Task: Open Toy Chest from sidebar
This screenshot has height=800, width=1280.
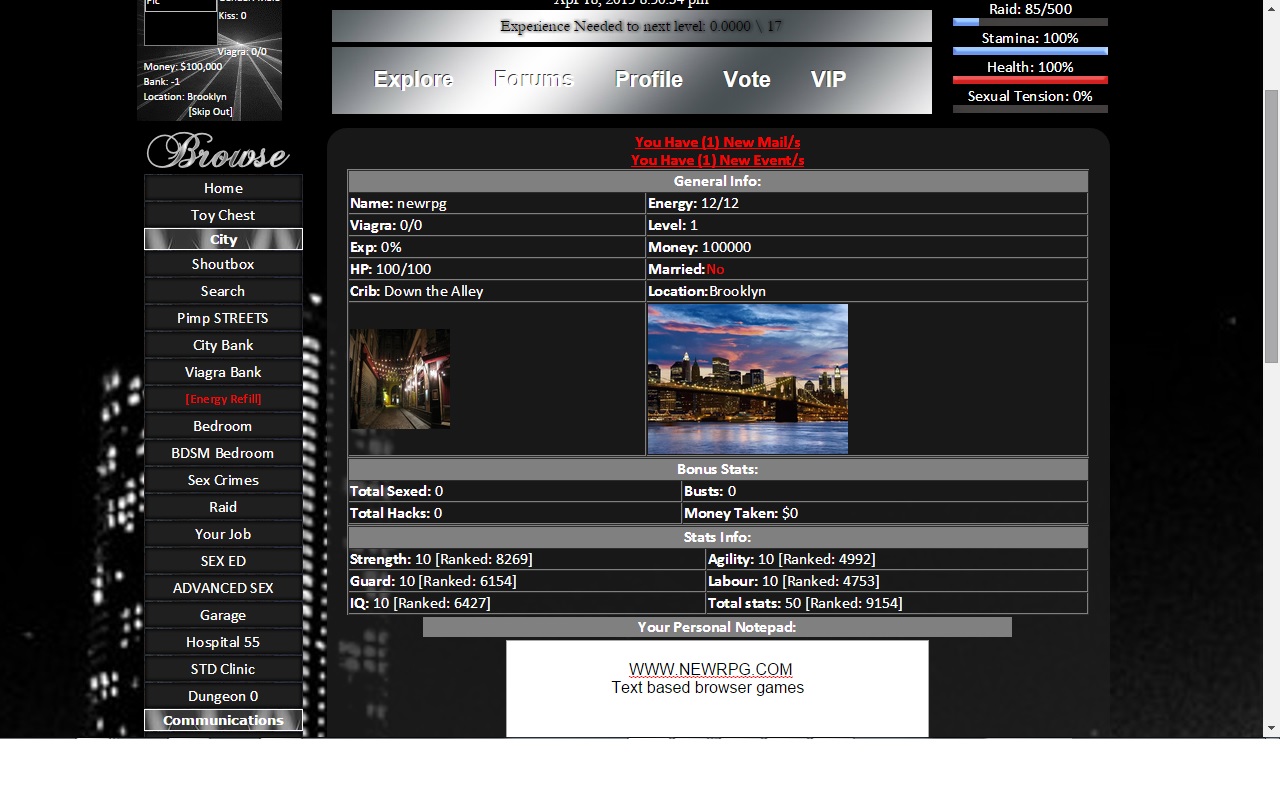Action: point(223,215)
